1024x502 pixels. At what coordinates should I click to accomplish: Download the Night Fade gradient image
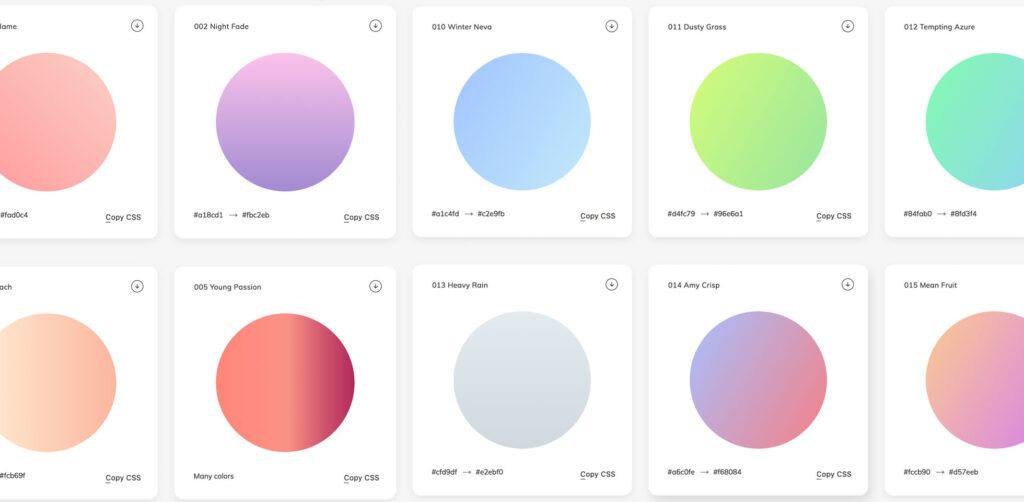point(376,25)
